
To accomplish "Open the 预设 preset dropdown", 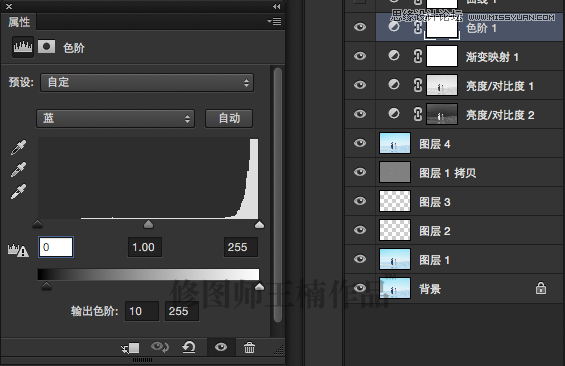I will point(147,82).
